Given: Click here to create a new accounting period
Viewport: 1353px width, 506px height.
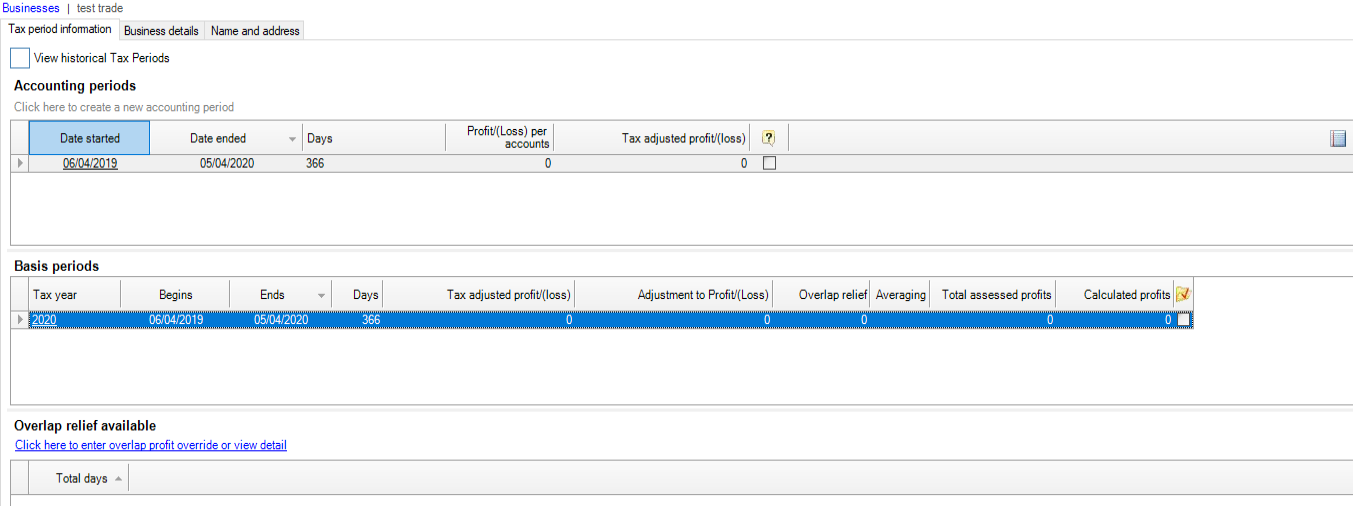Looking at the screenshot, I should click(x=124, y=107).
